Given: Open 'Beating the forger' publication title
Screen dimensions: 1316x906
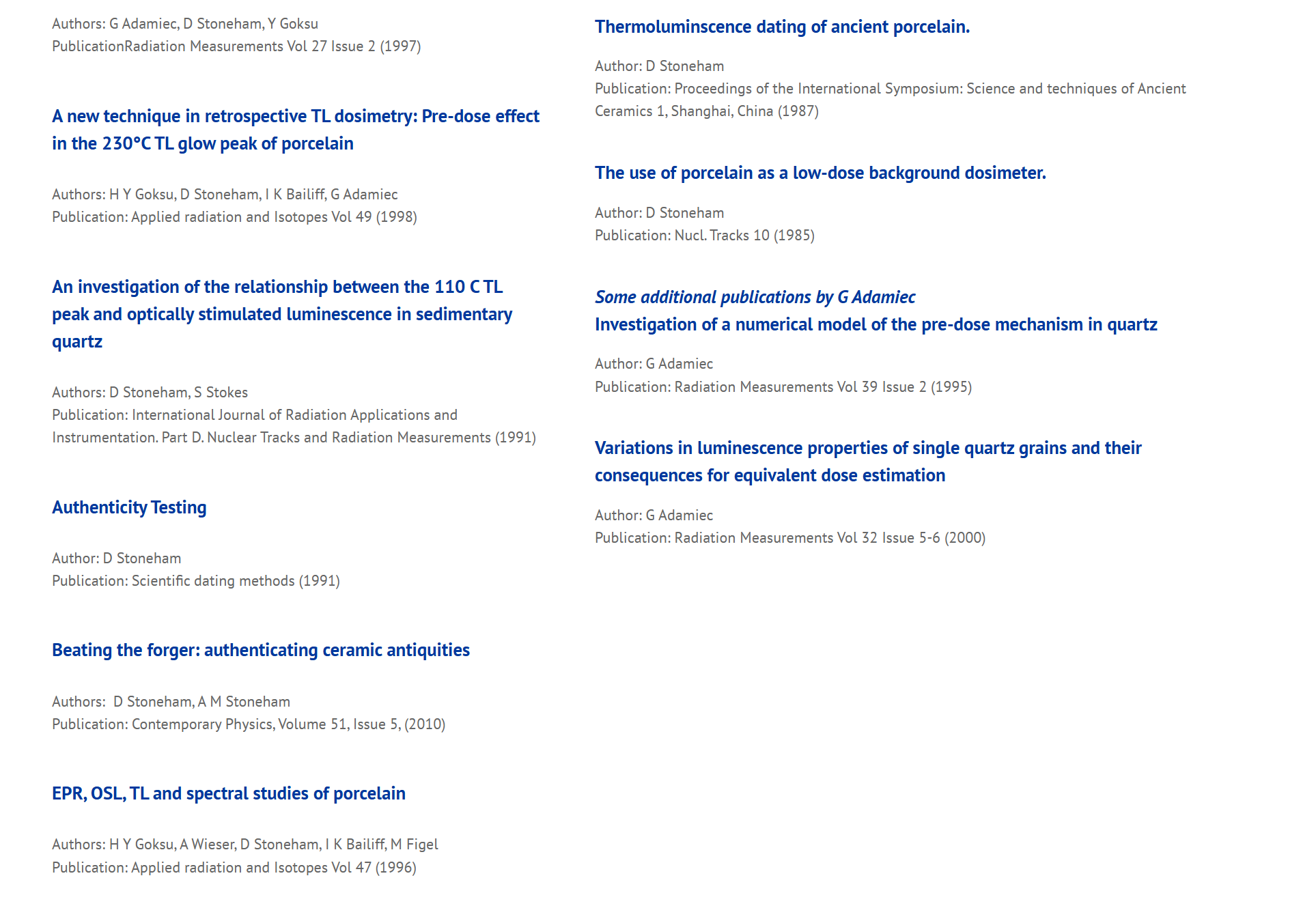Looking at the screenshot, I should (x=261, y=651).
